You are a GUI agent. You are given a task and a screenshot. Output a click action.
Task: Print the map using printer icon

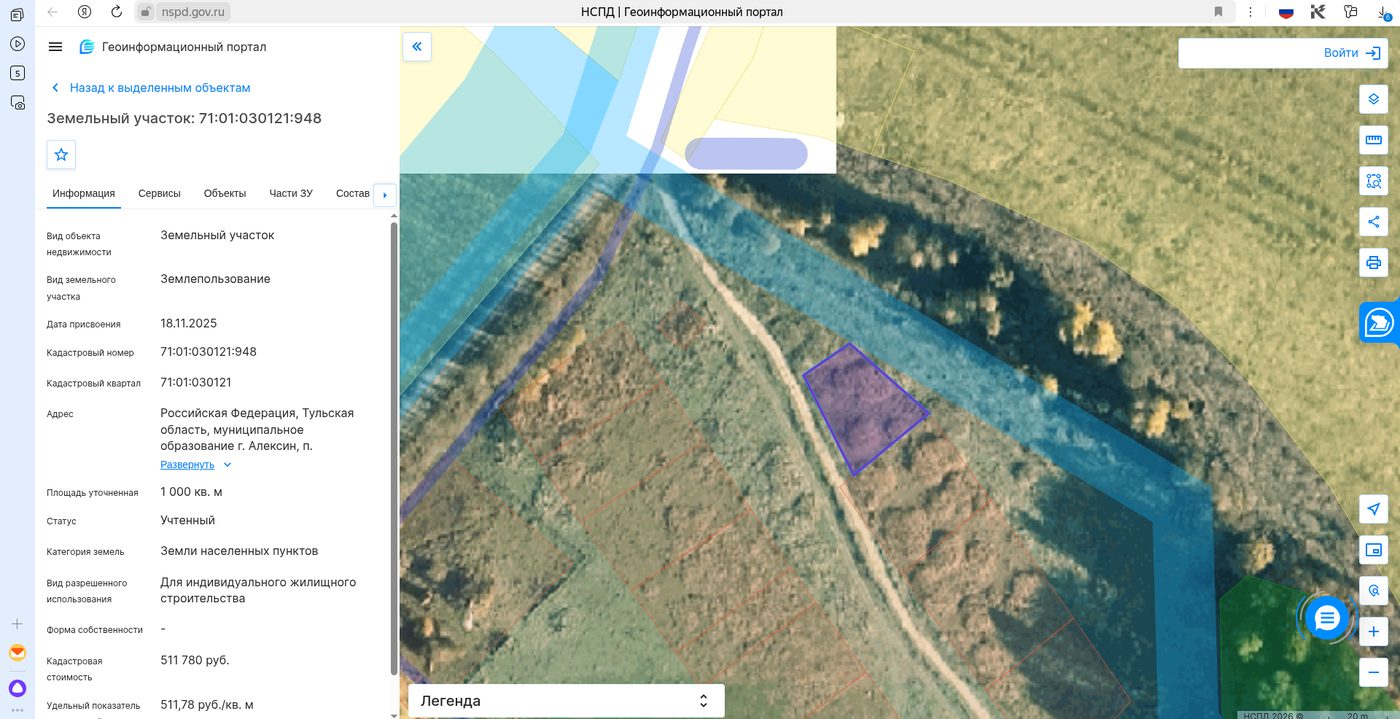pos(1374,263)
